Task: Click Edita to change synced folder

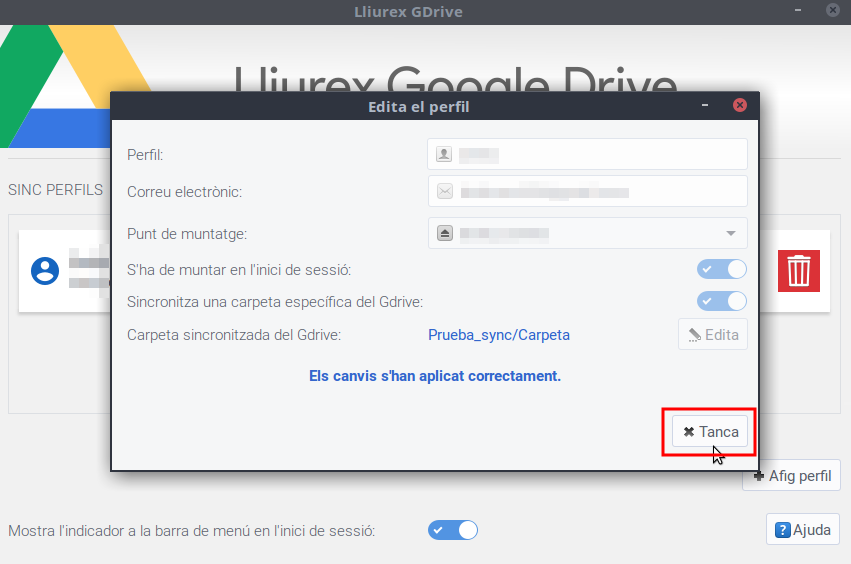Action: click(x=712, y=335)
